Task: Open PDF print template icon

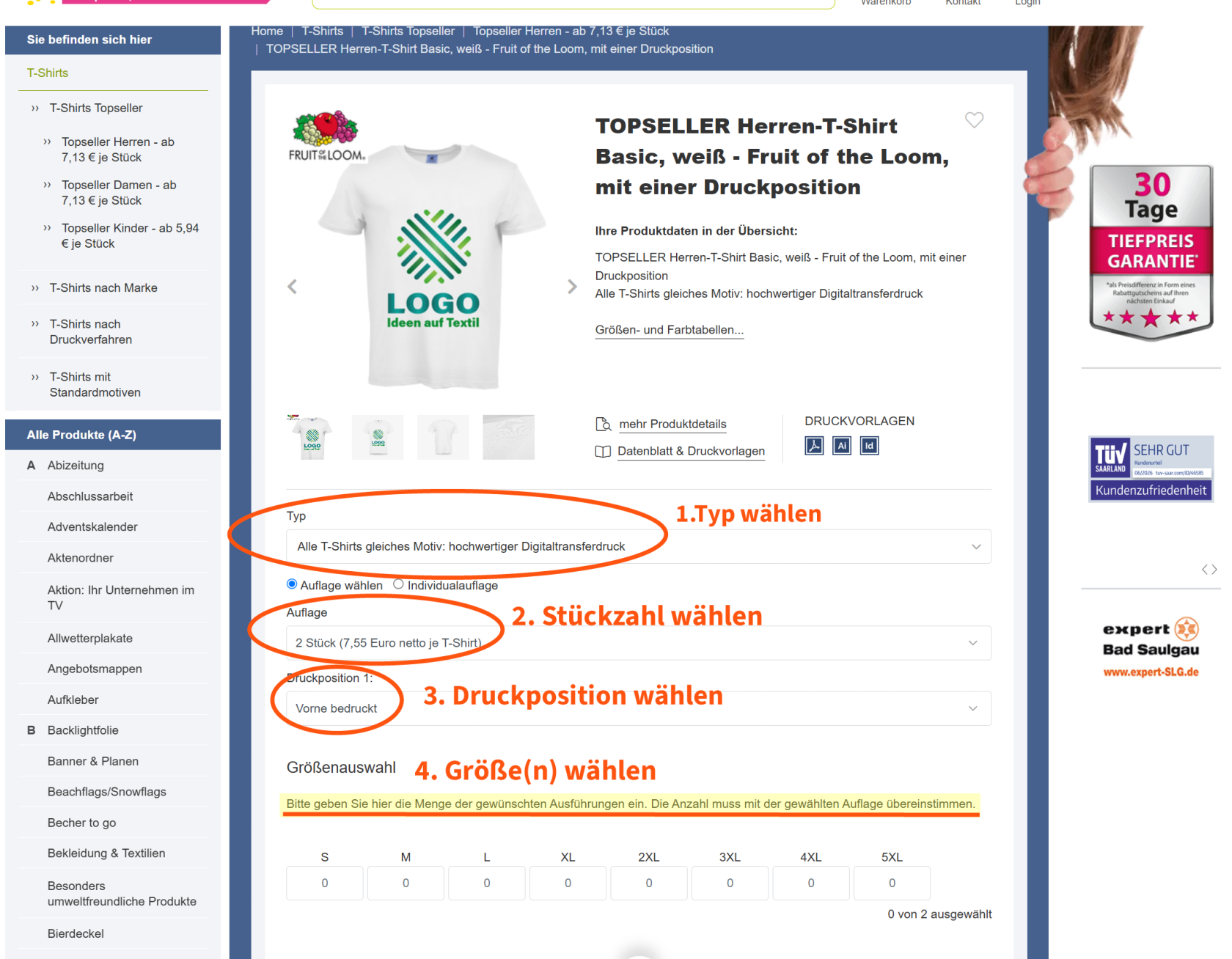Action: click(814, 446)
